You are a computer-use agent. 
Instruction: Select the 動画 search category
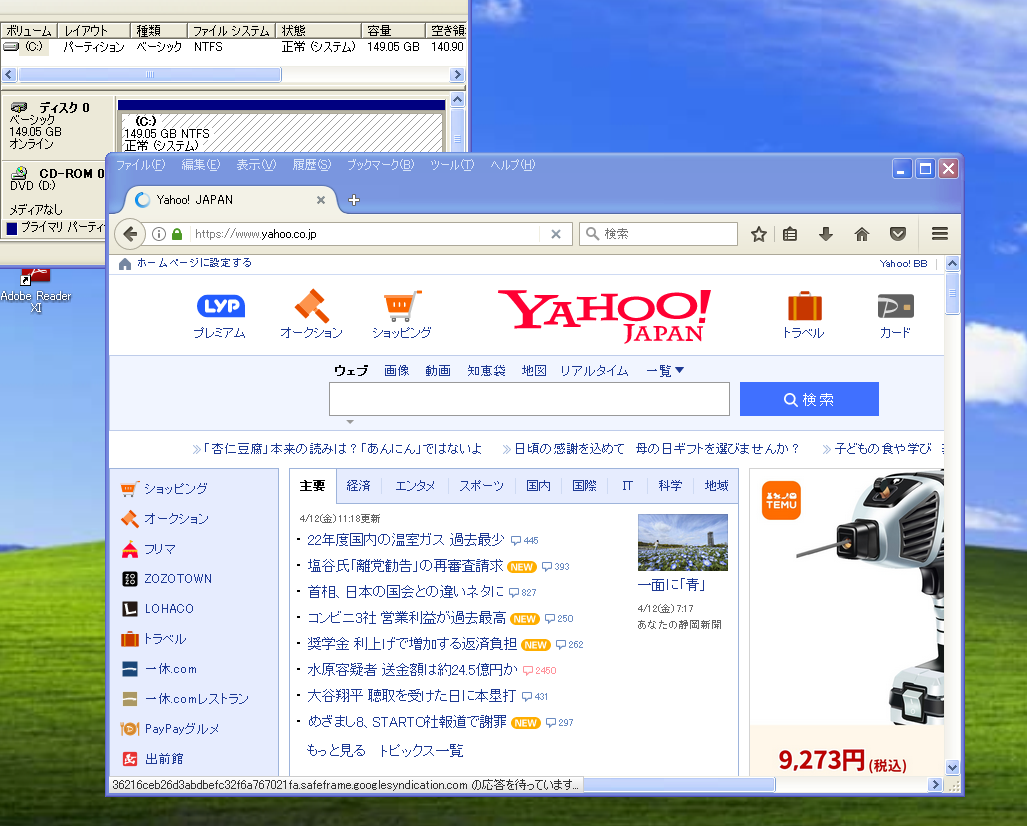pyautogui.click(x=438, y=371)
